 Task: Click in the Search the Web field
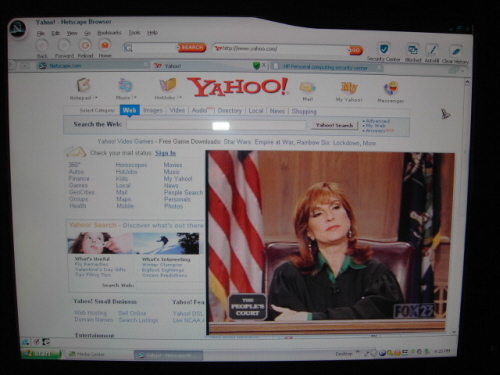(216, 125)
